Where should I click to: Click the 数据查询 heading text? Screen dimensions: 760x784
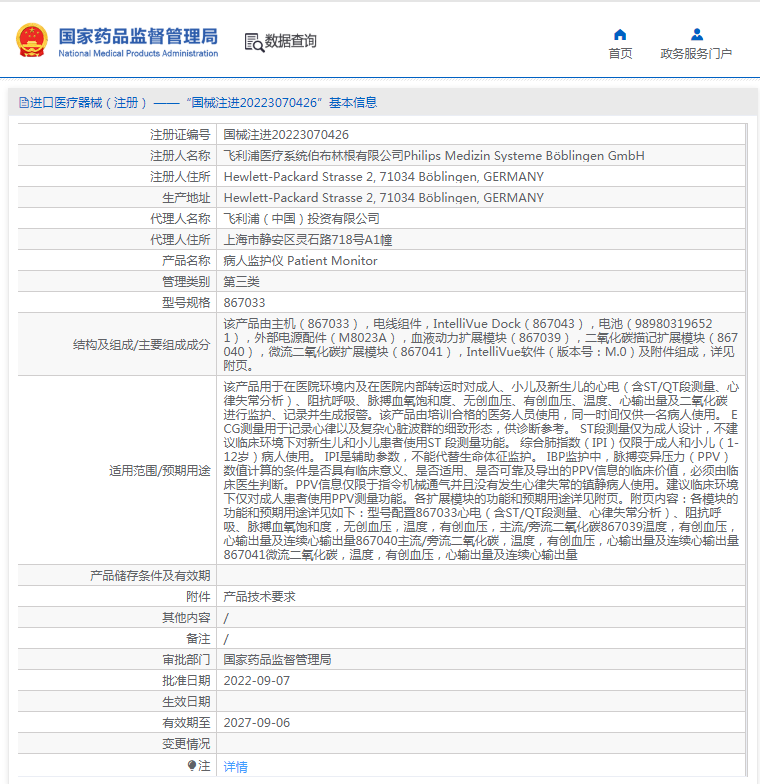click(x=290, y=41)
